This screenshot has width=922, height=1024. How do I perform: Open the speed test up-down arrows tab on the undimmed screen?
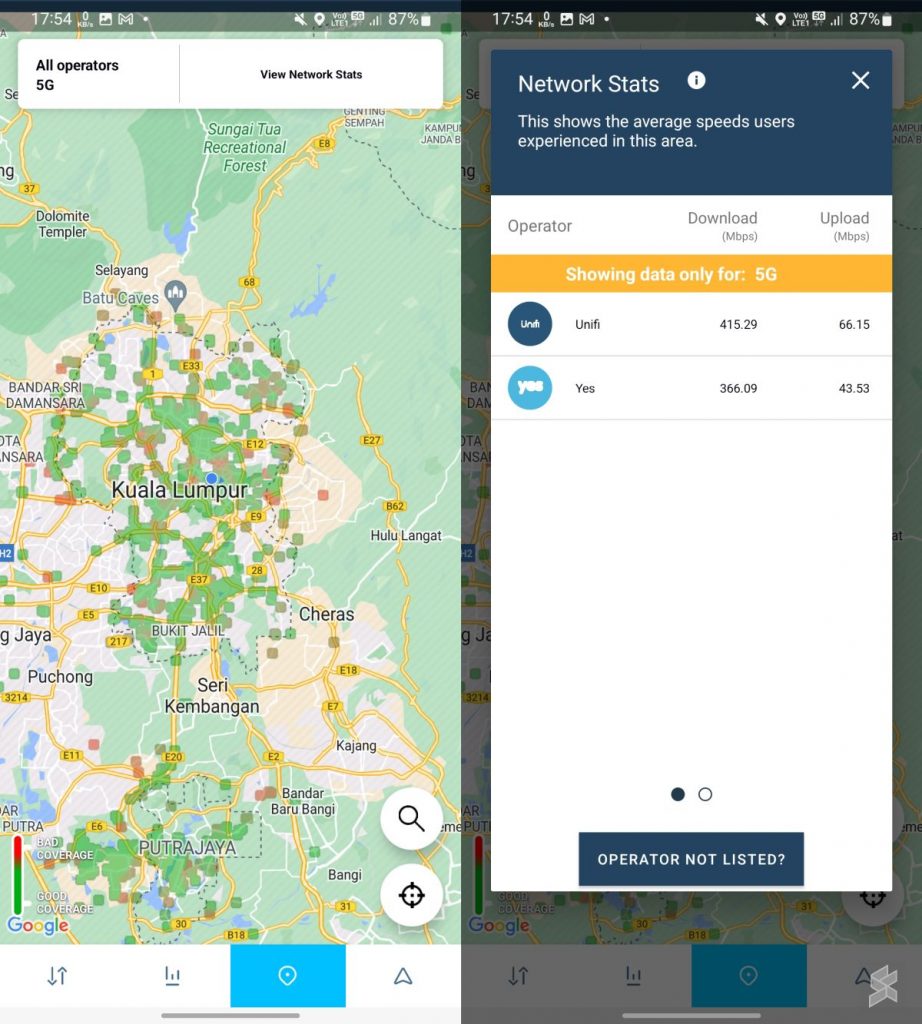tap(57, 976)
